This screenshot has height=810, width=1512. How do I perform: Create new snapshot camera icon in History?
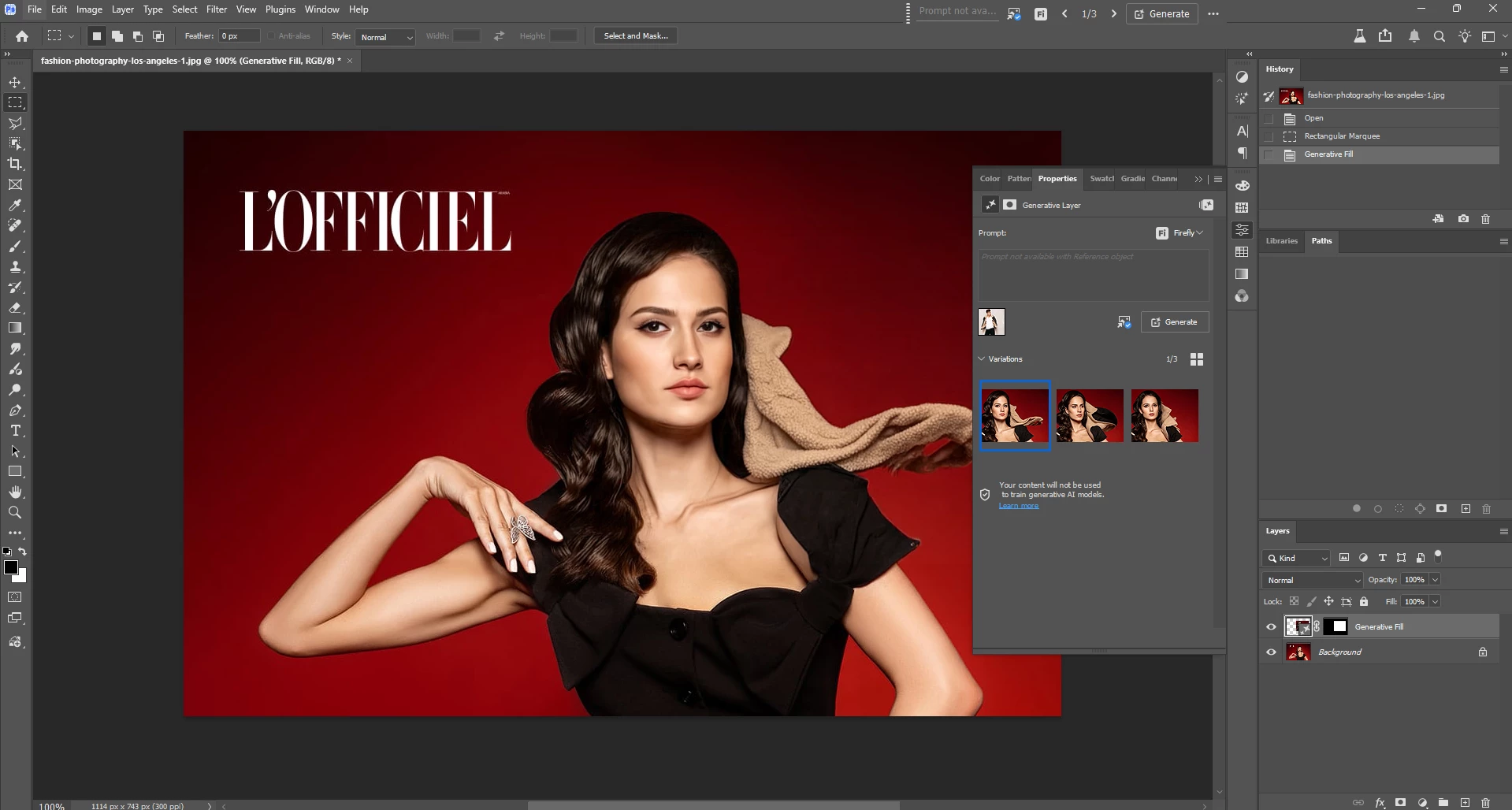1463,219
